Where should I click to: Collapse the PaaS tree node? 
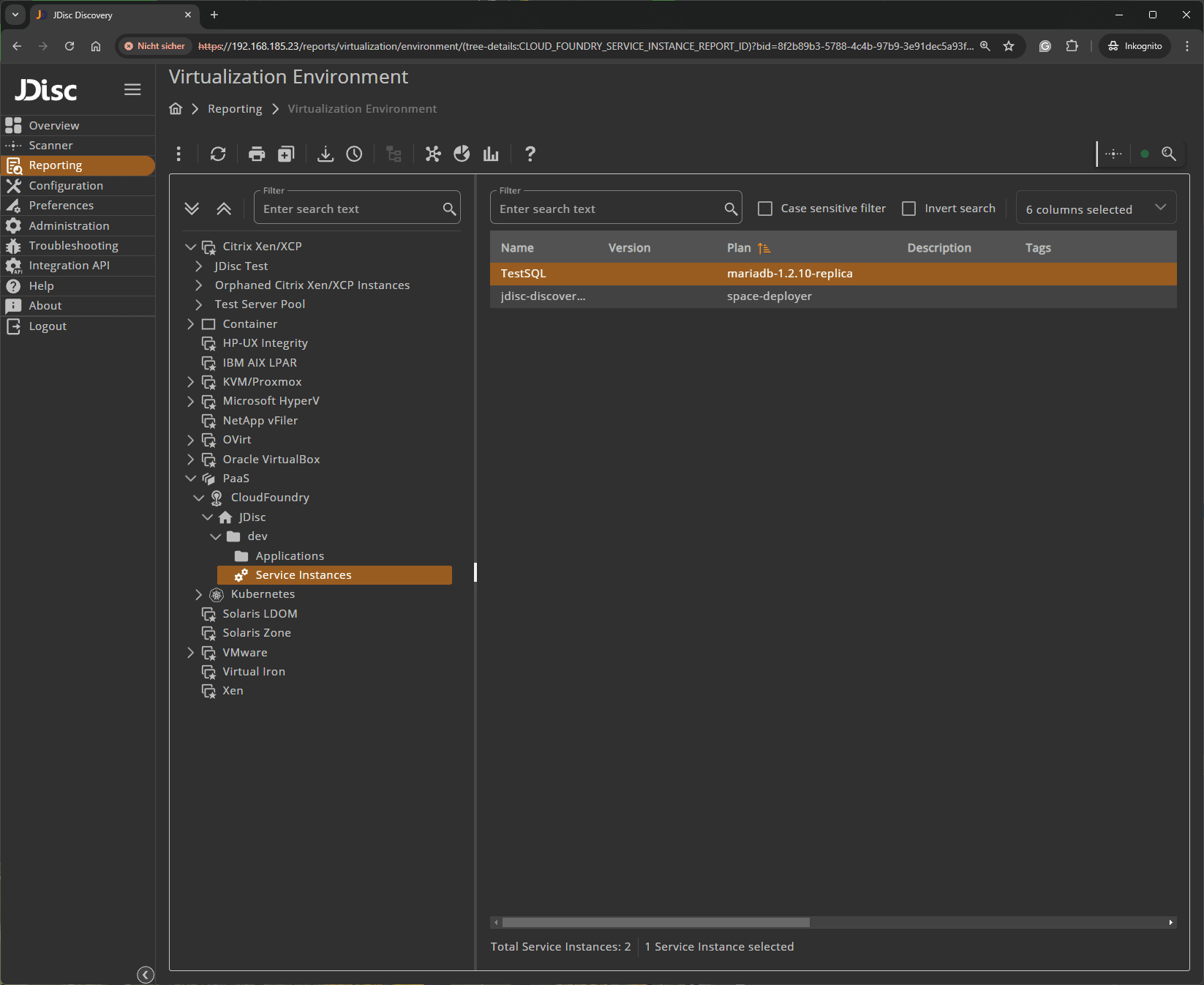(x=191, y=478)
